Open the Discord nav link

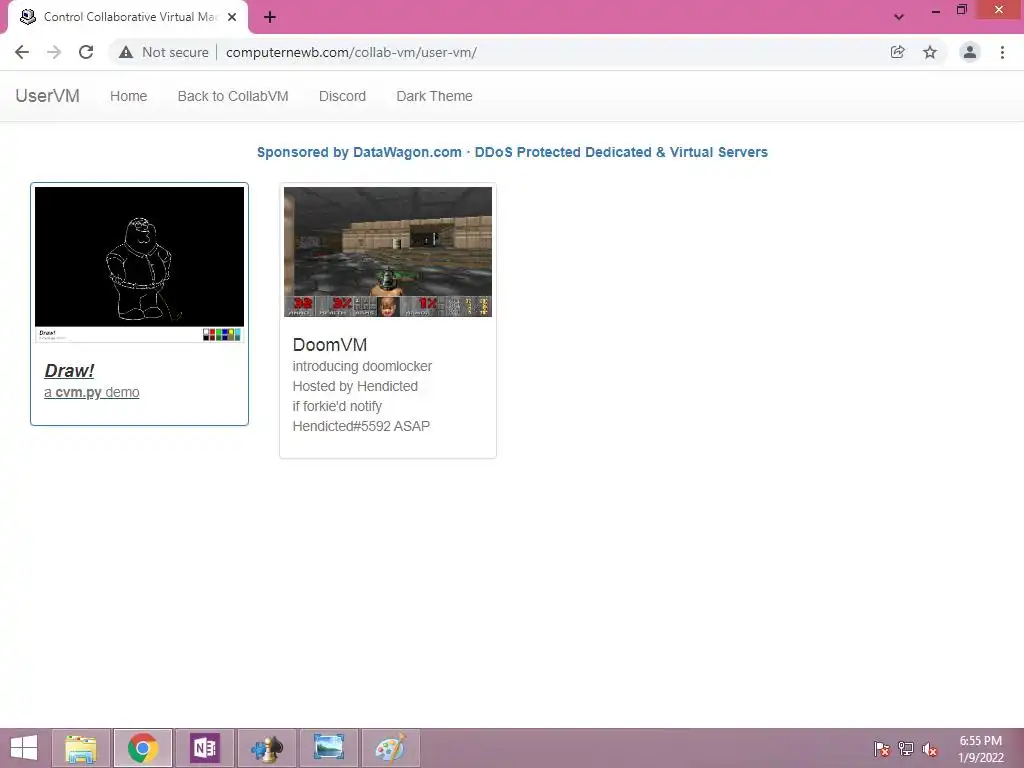(342, 96)
